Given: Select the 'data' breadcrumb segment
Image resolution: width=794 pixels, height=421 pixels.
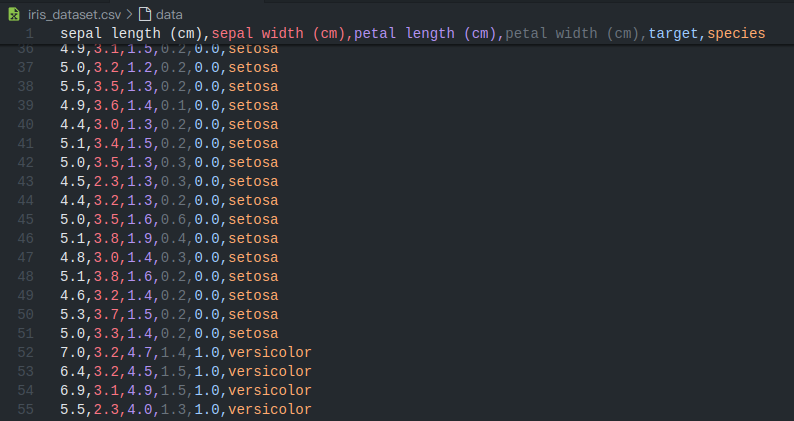Looking at the screenshot, I should coord(169,15).
